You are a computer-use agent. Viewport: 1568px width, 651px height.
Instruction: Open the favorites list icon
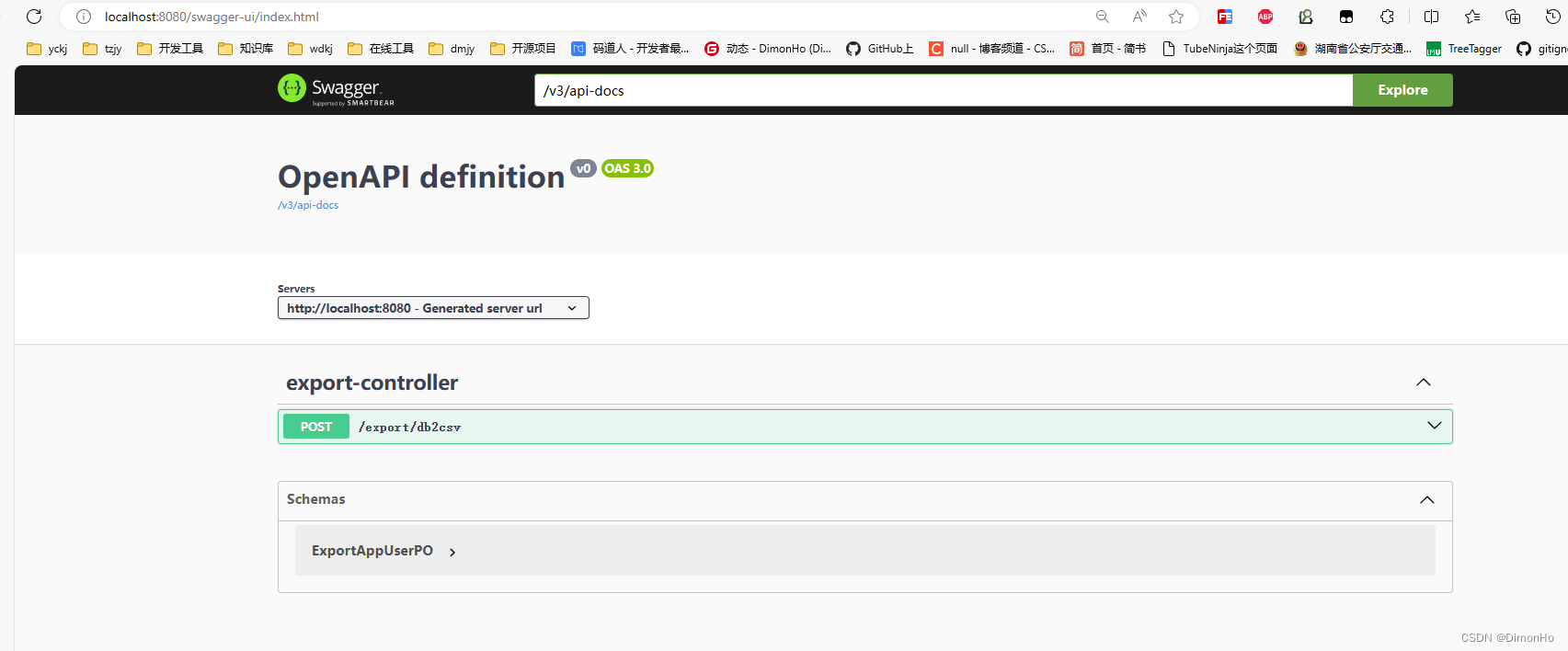[1472, 17]
